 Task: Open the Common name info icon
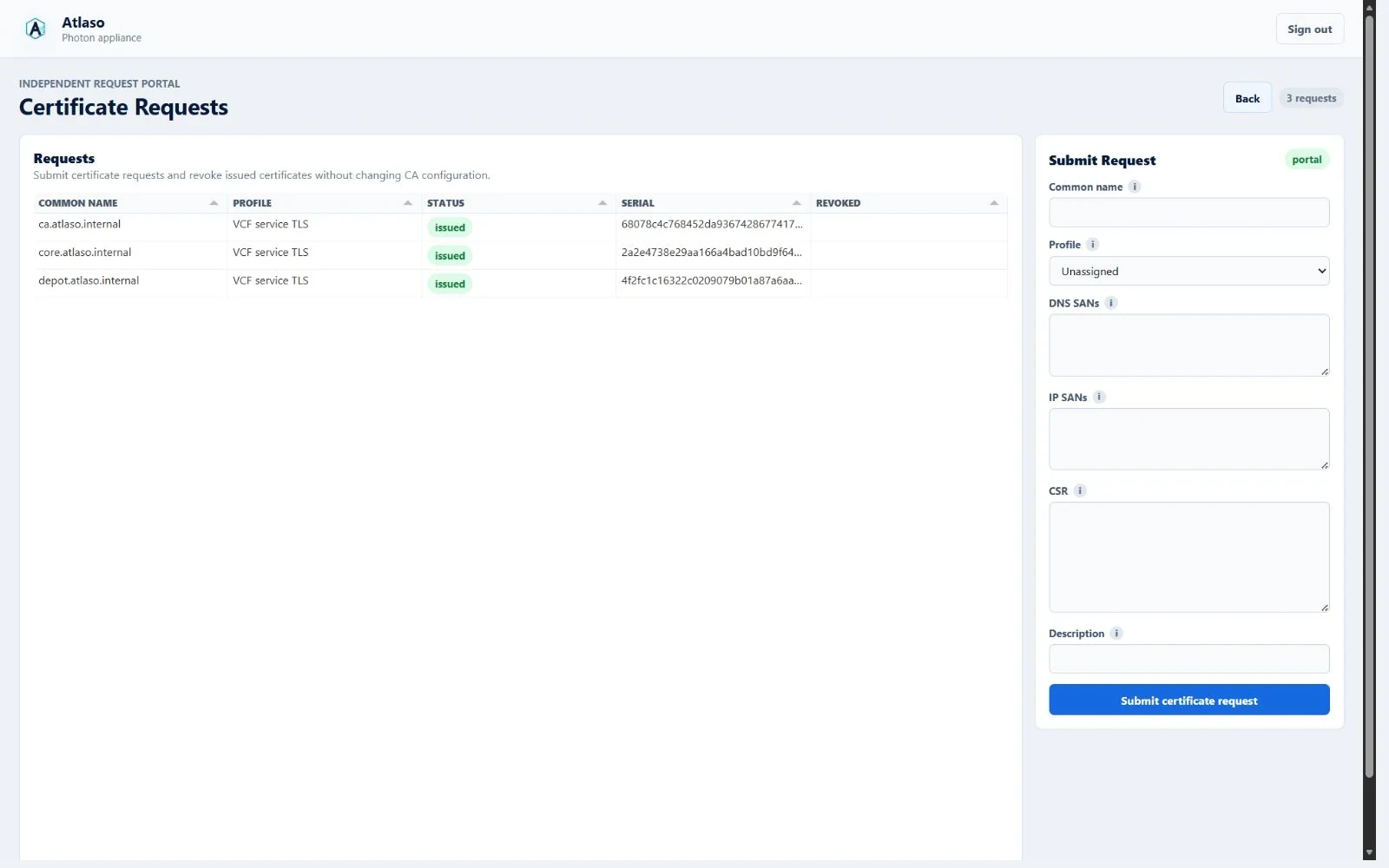coord(1134,187)
